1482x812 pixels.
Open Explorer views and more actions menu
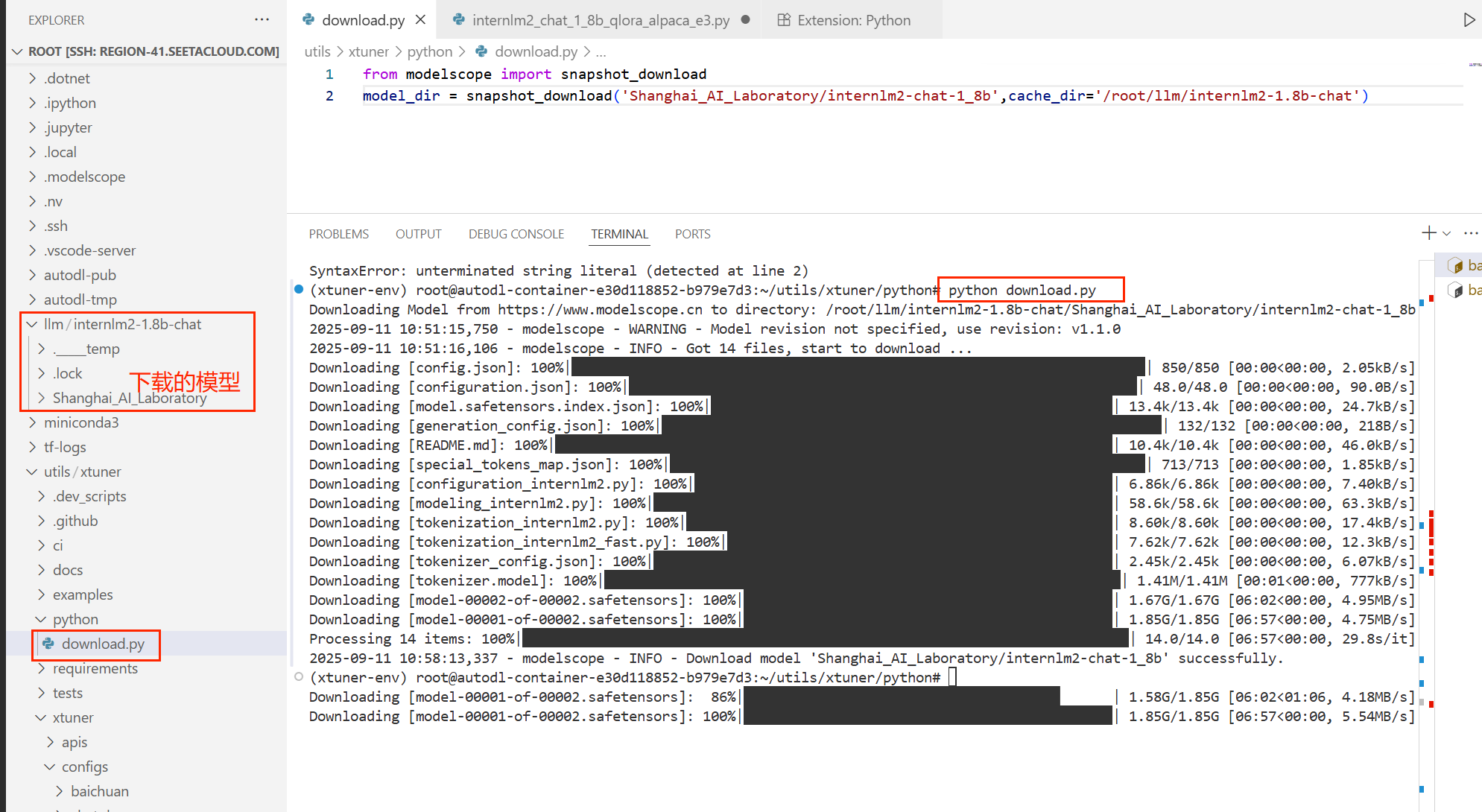click(x=262, y=19)
